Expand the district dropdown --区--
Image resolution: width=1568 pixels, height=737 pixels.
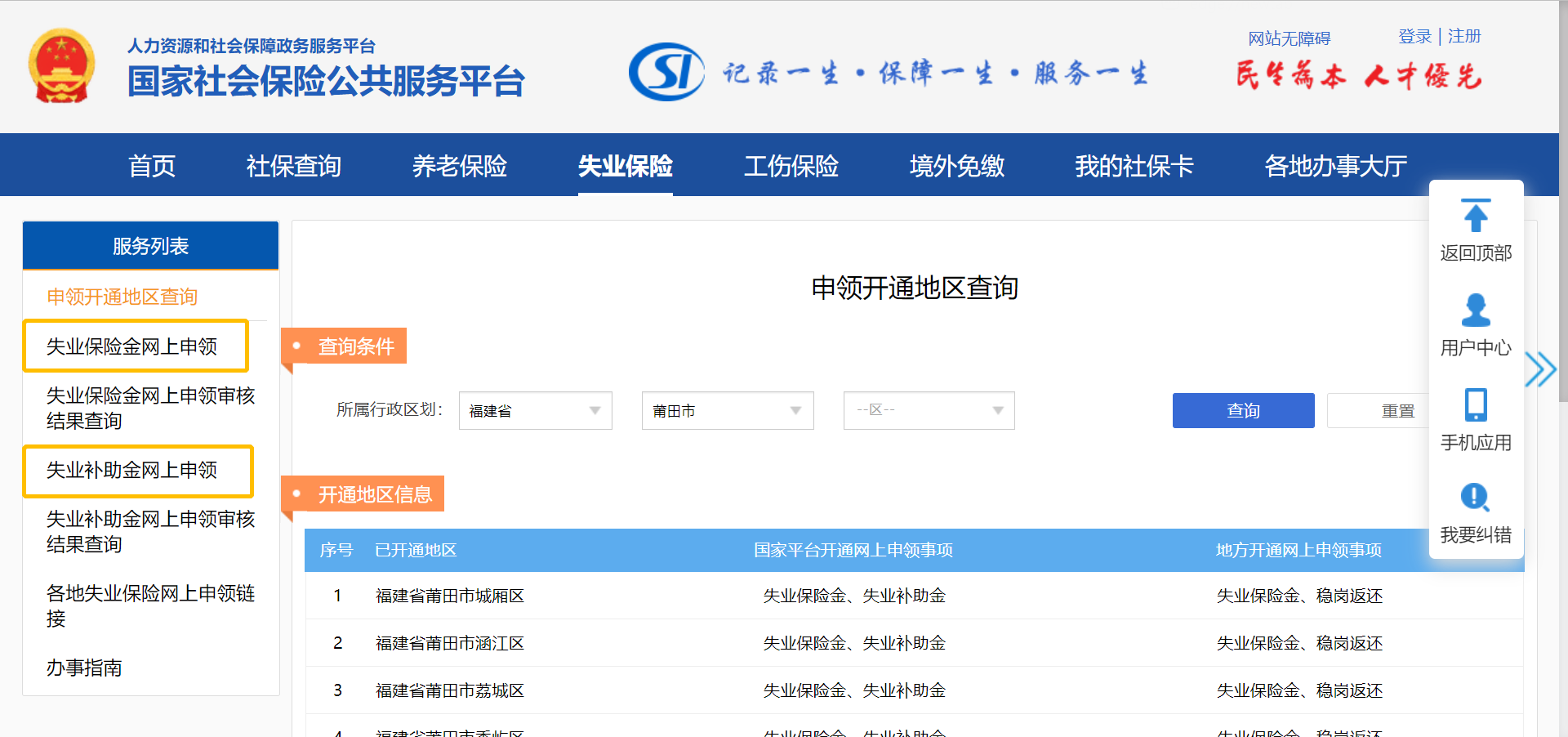(929, 411)
